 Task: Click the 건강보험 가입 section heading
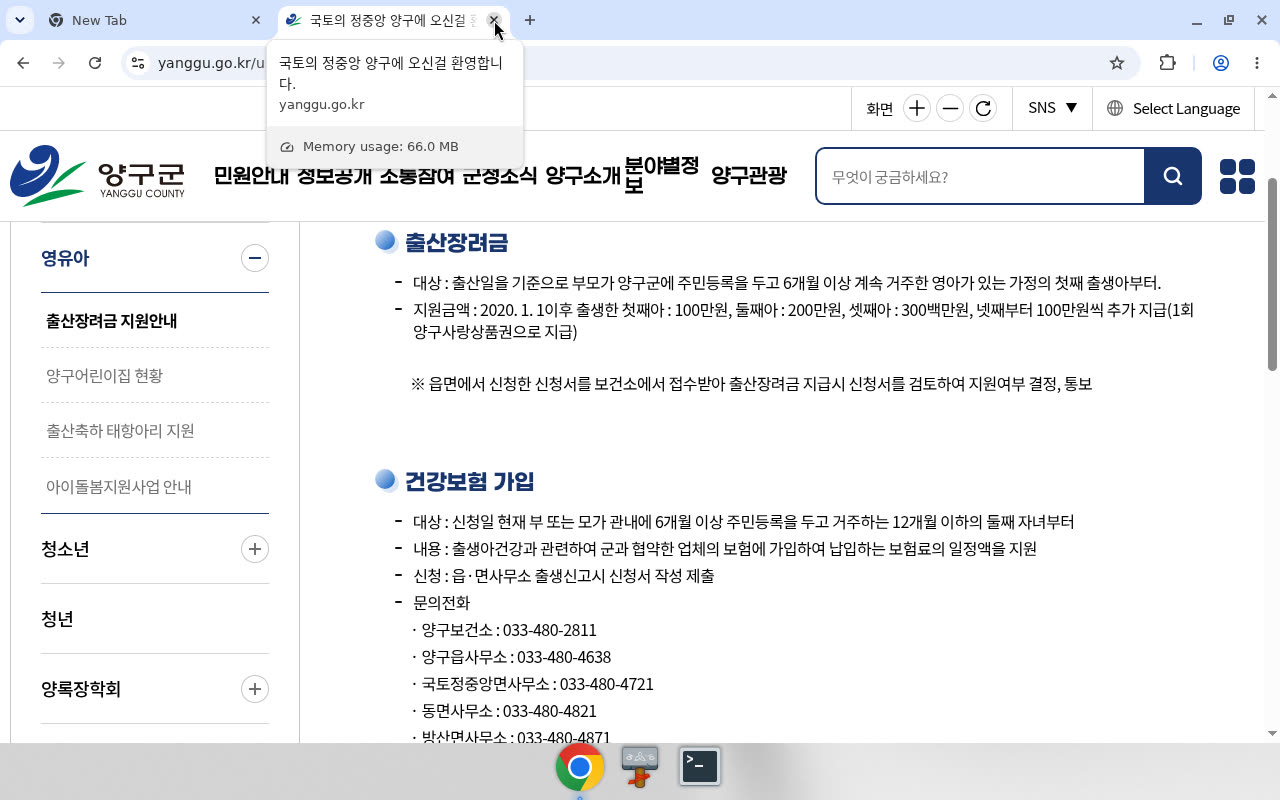coord(470,481)
